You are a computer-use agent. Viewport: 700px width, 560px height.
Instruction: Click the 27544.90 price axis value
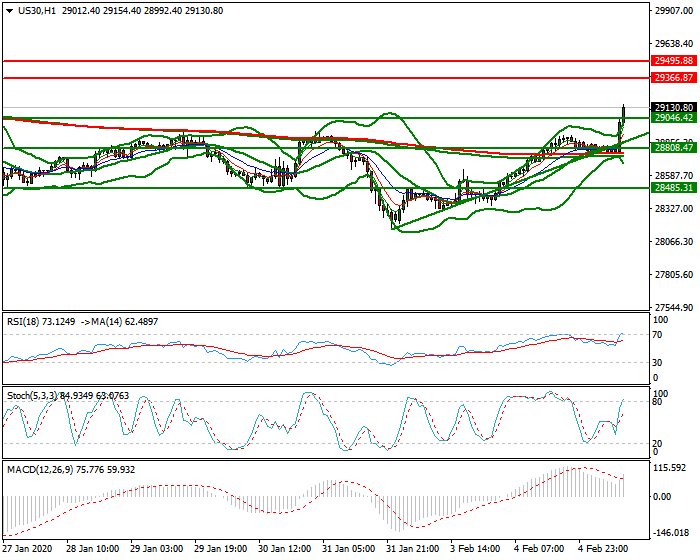(674, 308)
